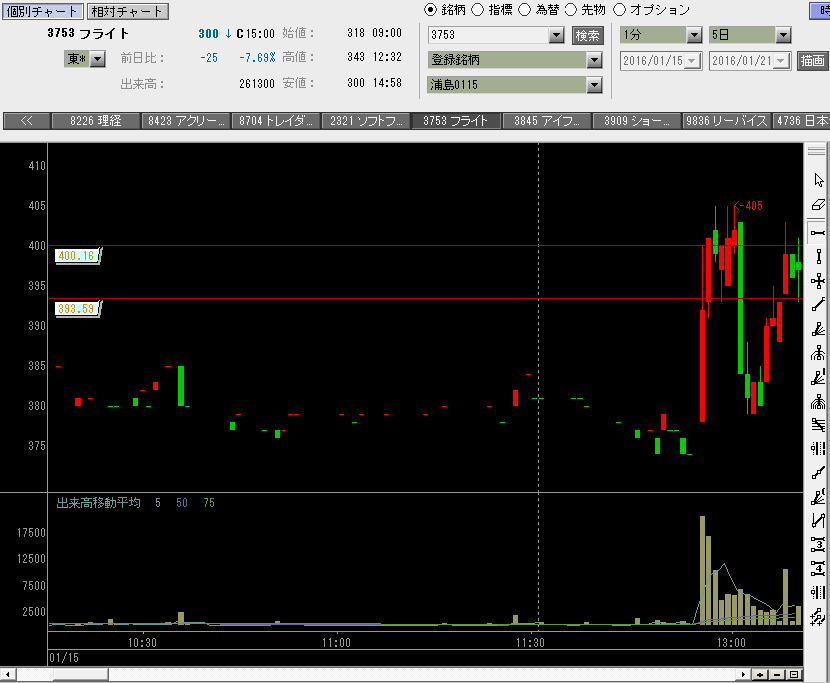Image resolution: width=830 pixels, height=683 pixels.
Task: Select the dashed vertical lines tool
Action: (818, 448)
